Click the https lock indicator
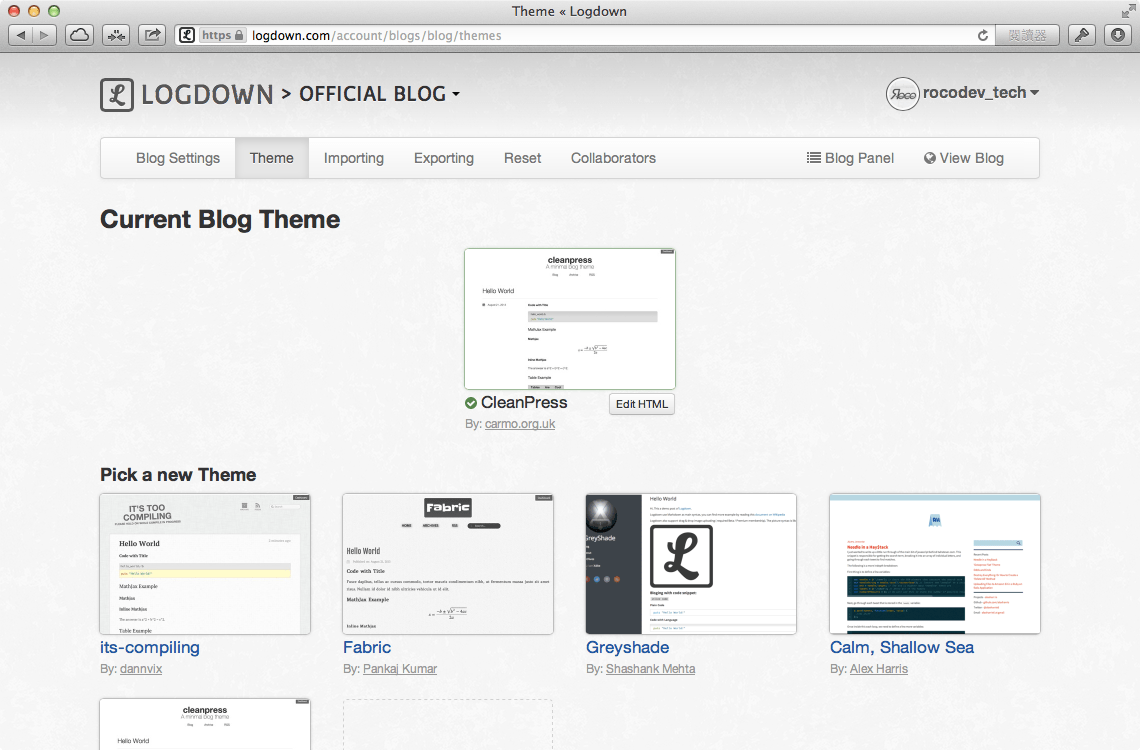Image resolution: width=1140 pixels, height=750 pixels. pyautogui.click(x=222, y=35)
